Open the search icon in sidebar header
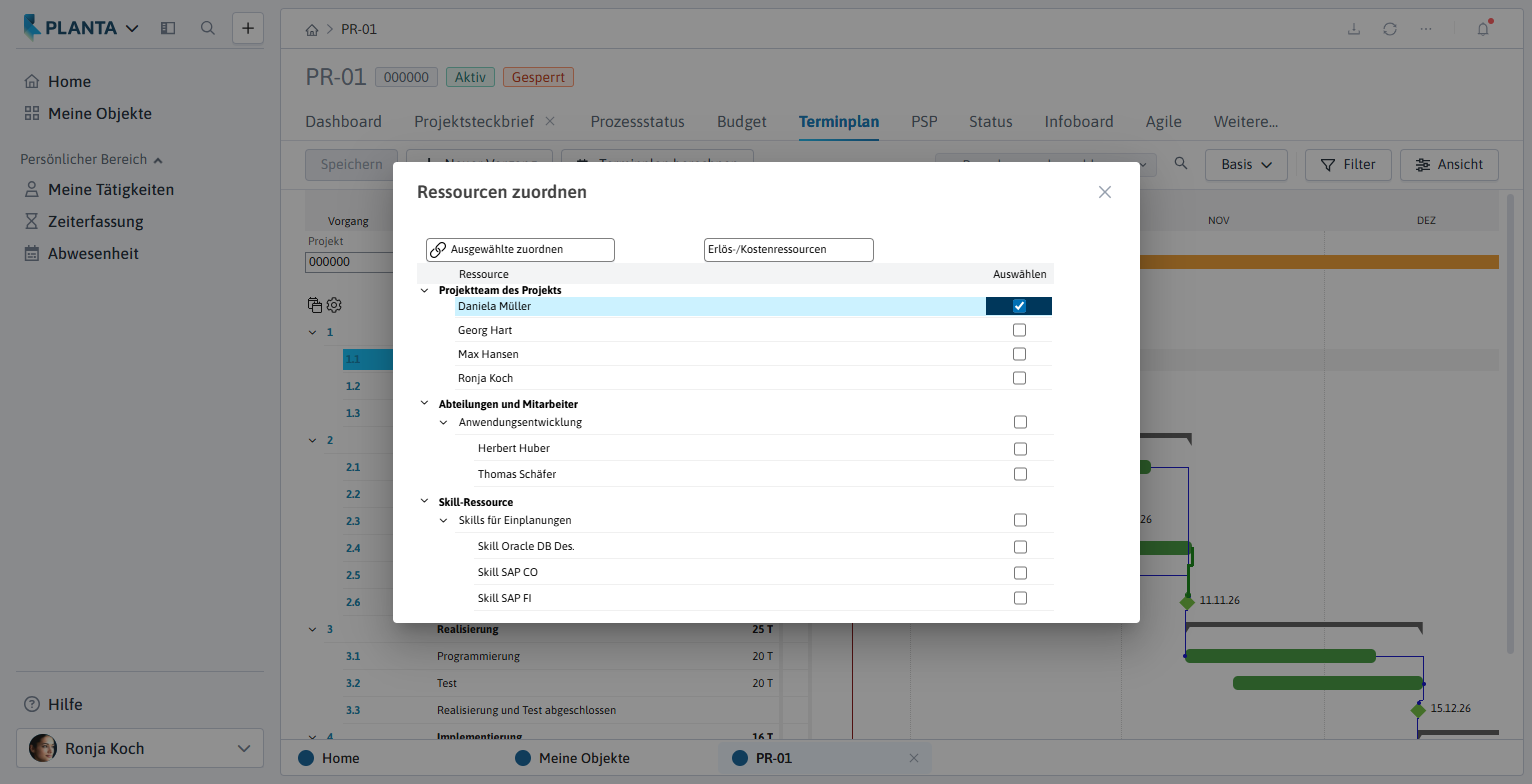The height and width of the screenshot is (784, 1532). [208, 28]
